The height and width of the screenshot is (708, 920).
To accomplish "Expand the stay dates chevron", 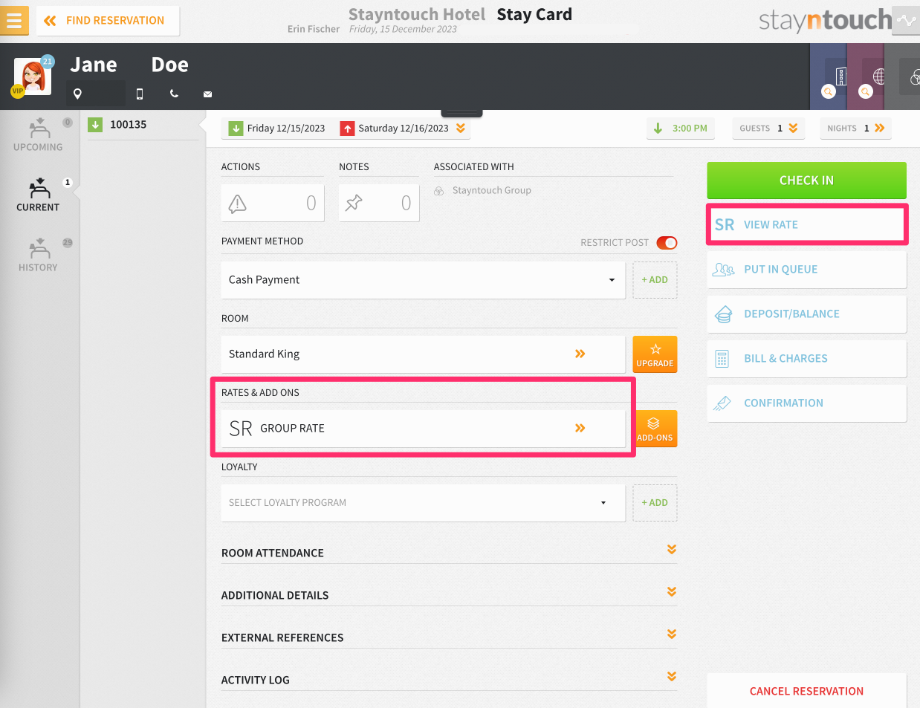I will click(x=461, y=128).
